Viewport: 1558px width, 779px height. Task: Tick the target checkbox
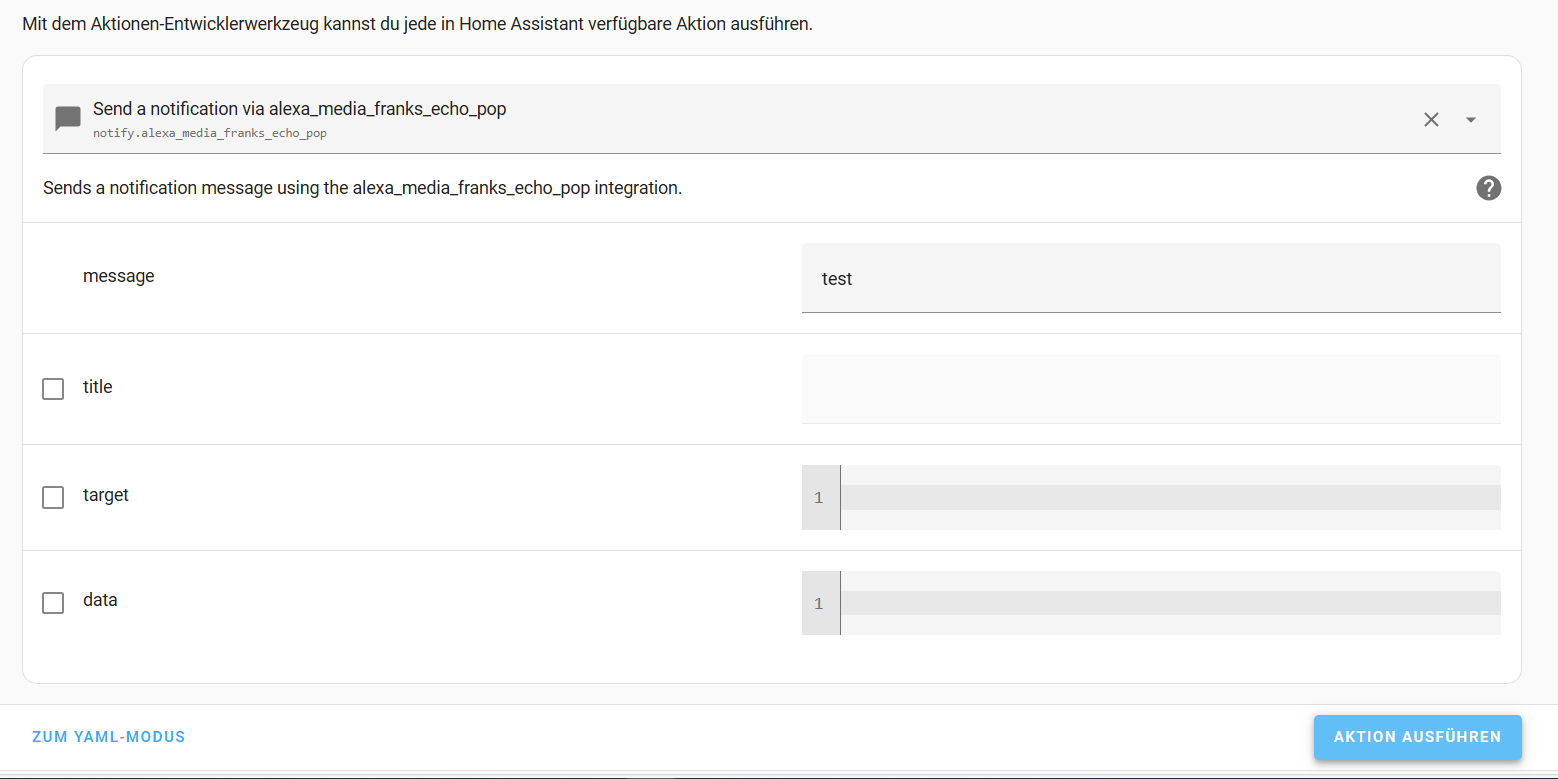pos(53,497)
